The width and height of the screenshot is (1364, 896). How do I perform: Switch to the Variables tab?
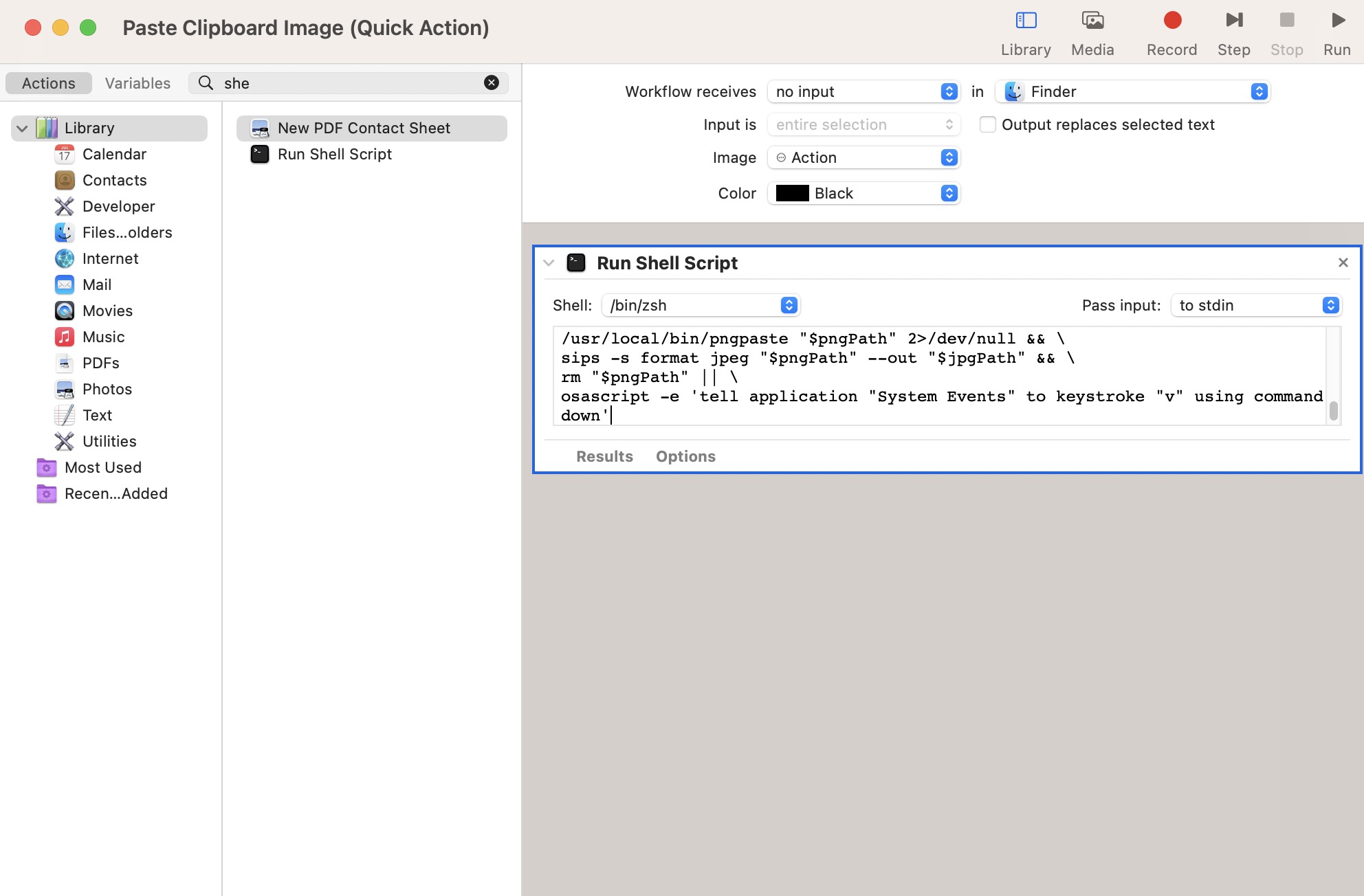(137, 82)
